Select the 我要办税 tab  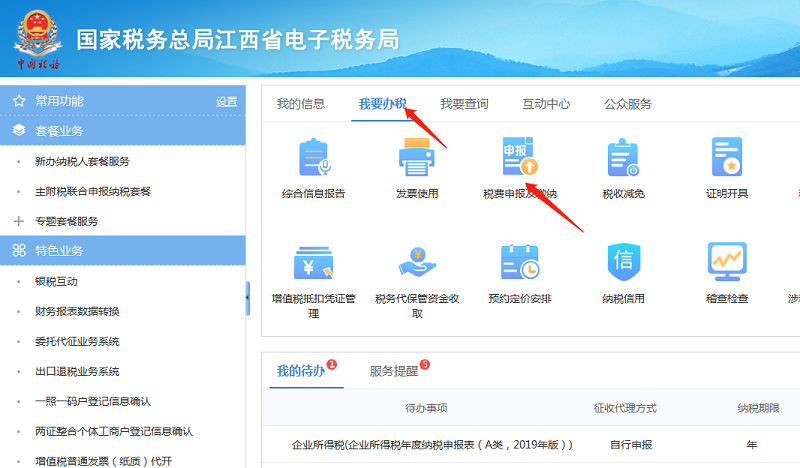382,104
